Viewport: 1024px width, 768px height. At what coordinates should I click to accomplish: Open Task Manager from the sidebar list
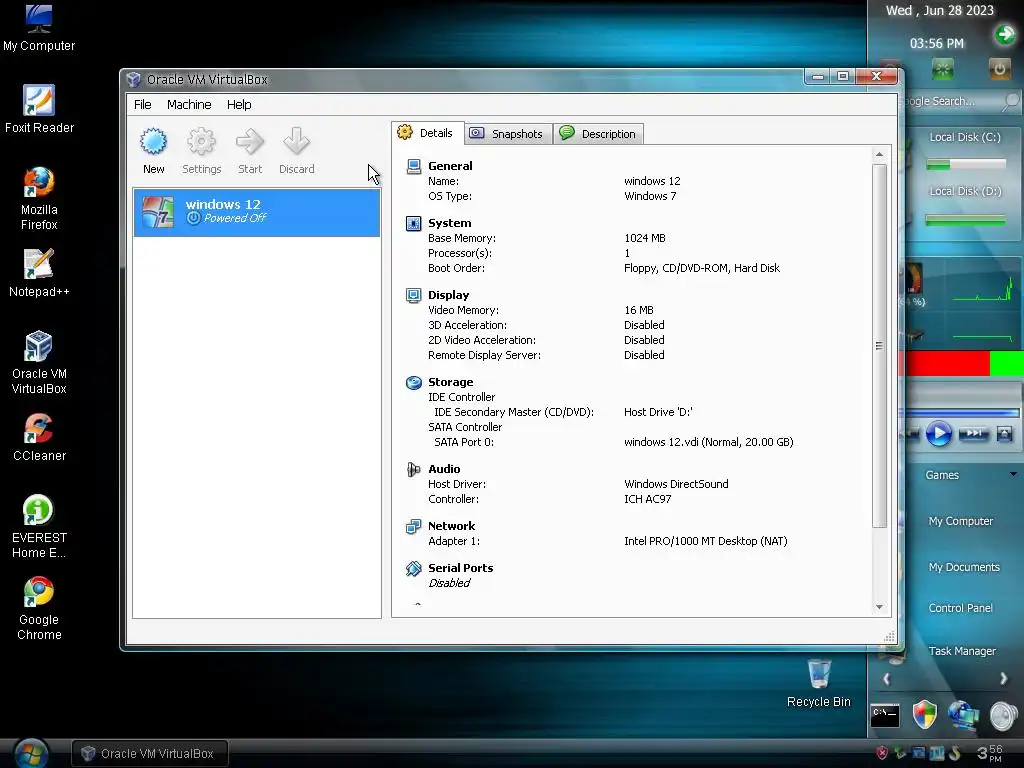[962, 651]
